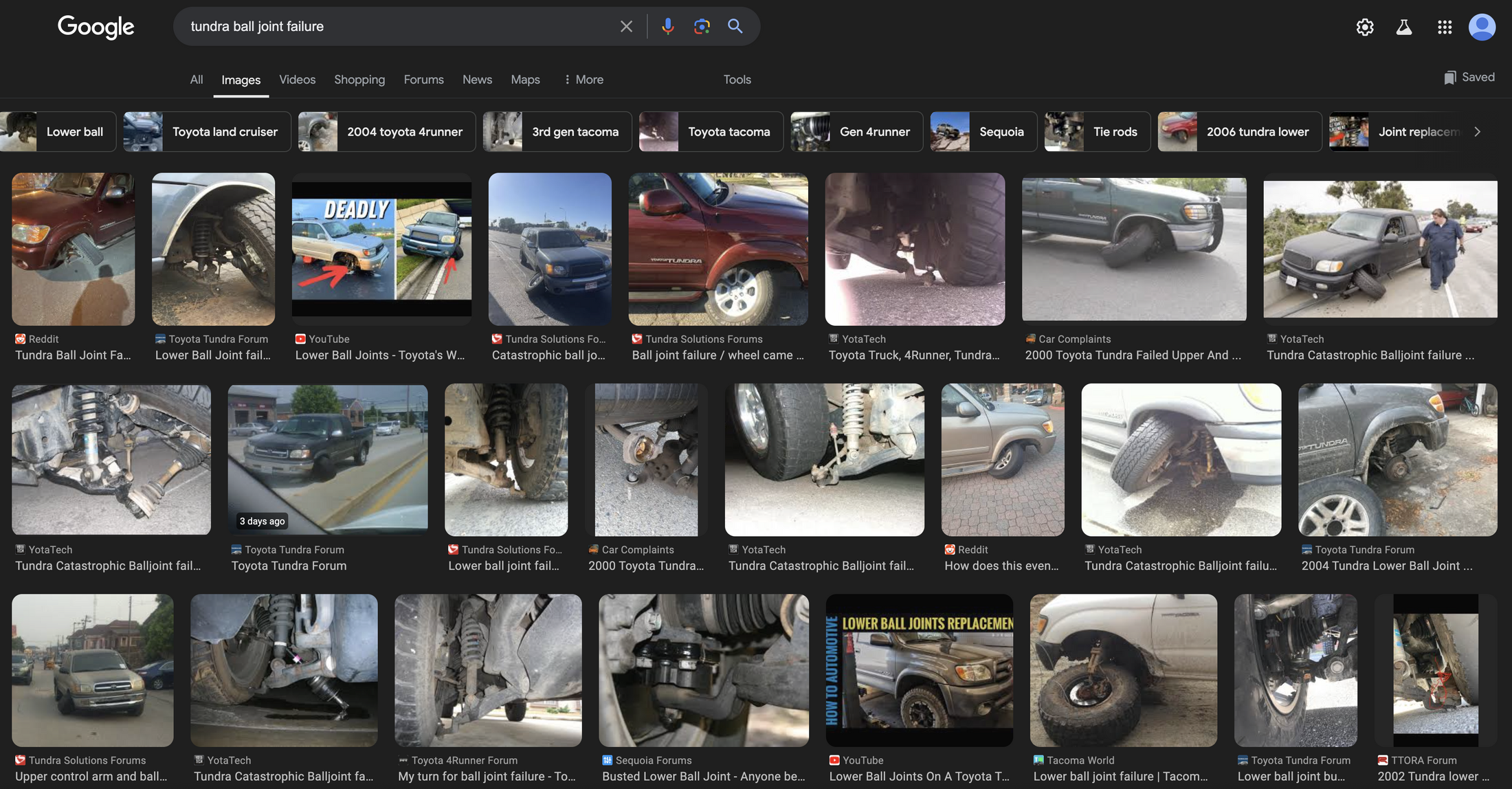The image size is (1512, 789).
Task: Select the Lower ball suggestion chip
Action: (x=58, y=131)
